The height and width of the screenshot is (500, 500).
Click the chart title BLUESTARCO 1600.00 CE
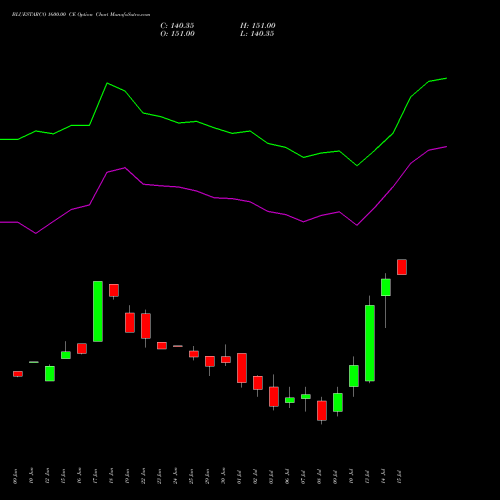coord(43,15)
